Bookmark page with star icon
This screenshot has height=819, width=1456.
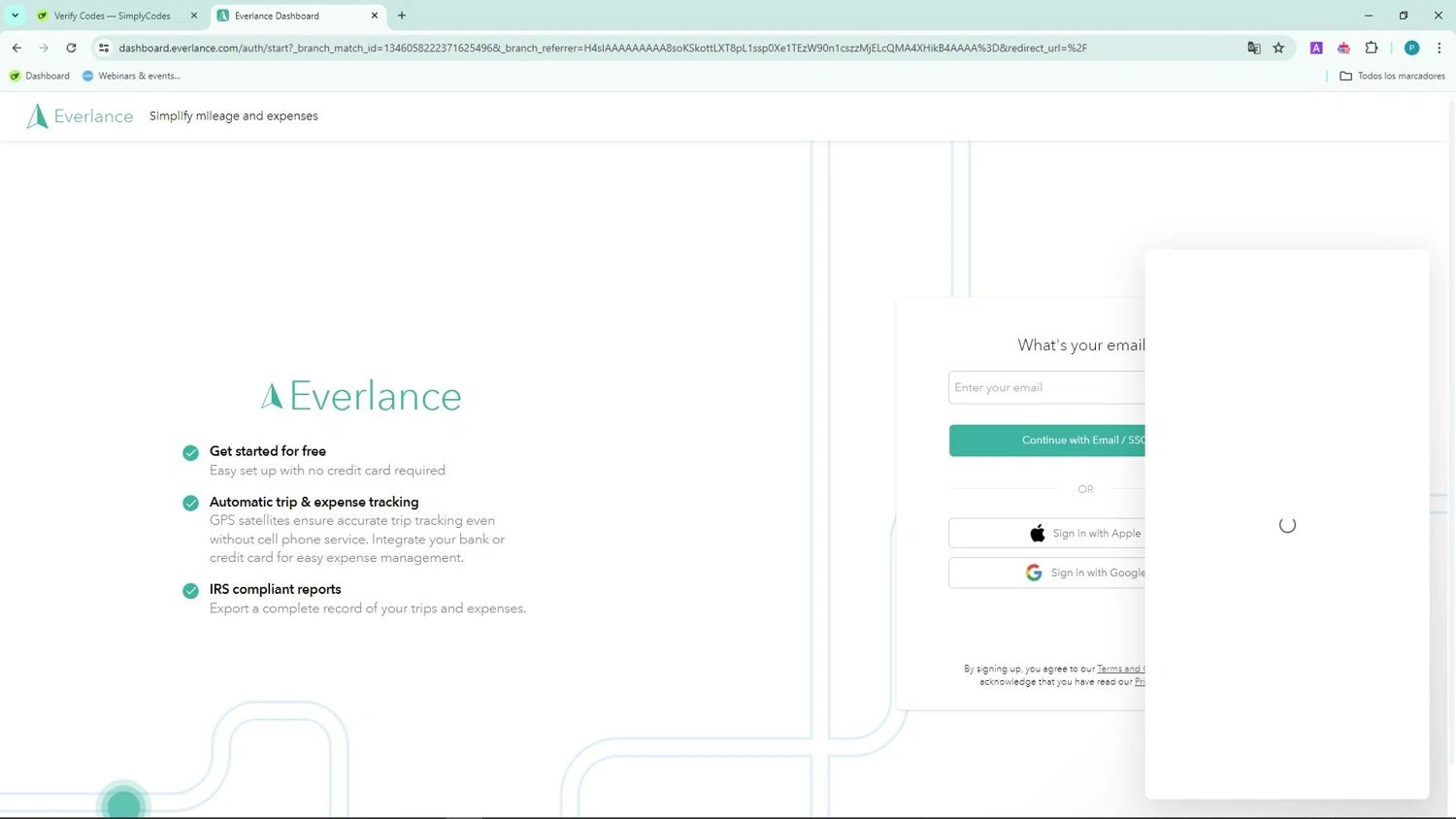[1278, 48]
